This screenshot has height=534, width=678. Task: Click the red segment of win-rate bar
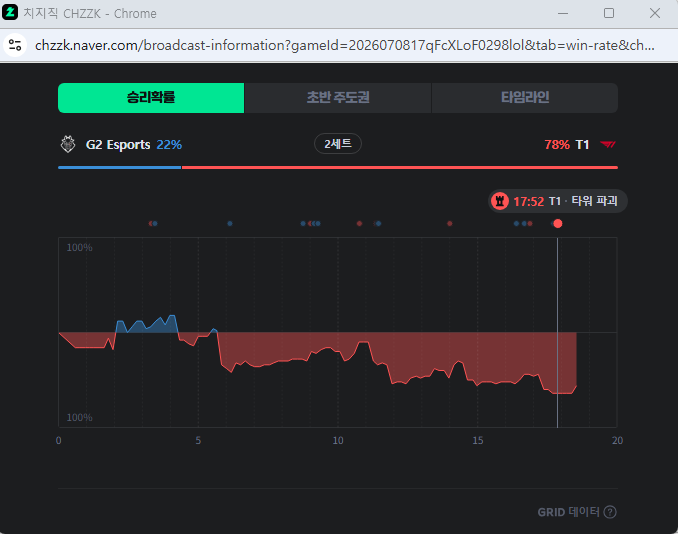click(x=400, y=167)
